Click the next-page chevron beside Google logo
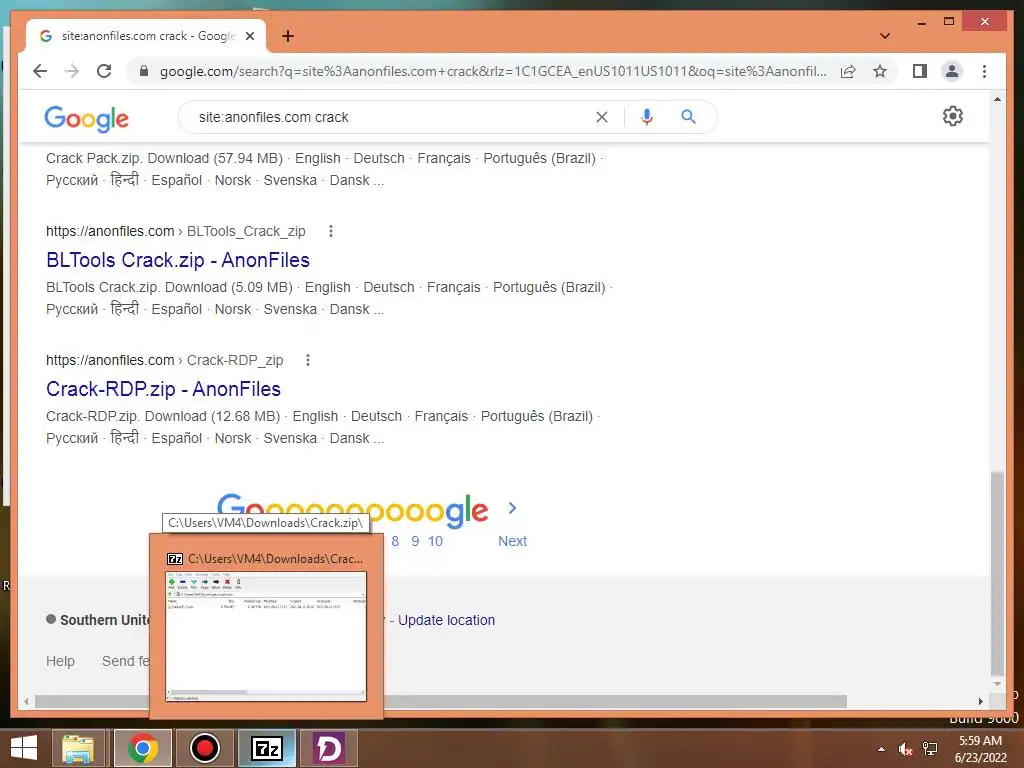This screenshot has height=768, width=1024. (512, 507)
